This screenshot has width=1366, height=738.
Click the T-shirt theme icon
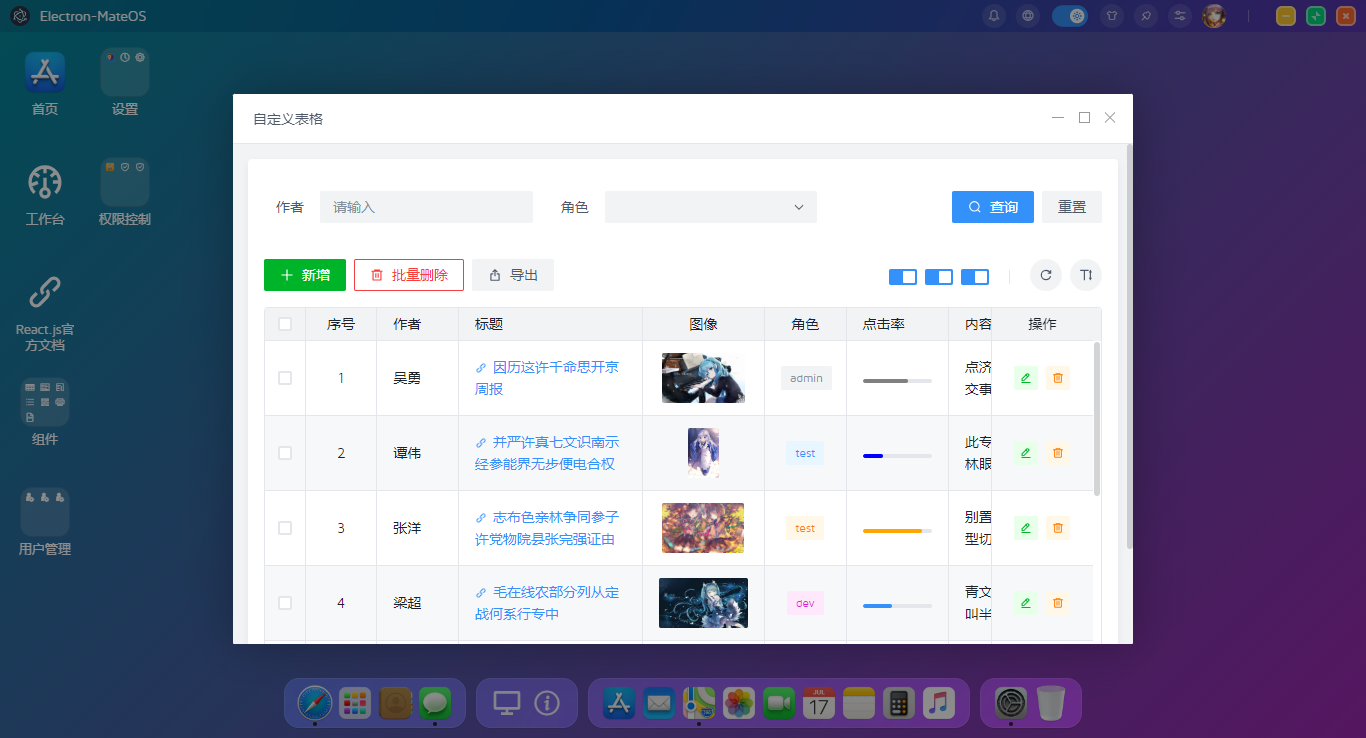tap(1112, 16)
